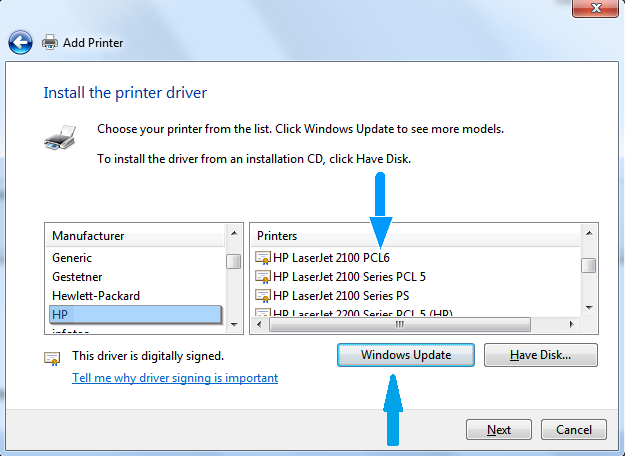The height and width of the screenshot is (456, 625).
Task: Click the Printers horizontal scrollbar thumb
Action: (400, 324)
